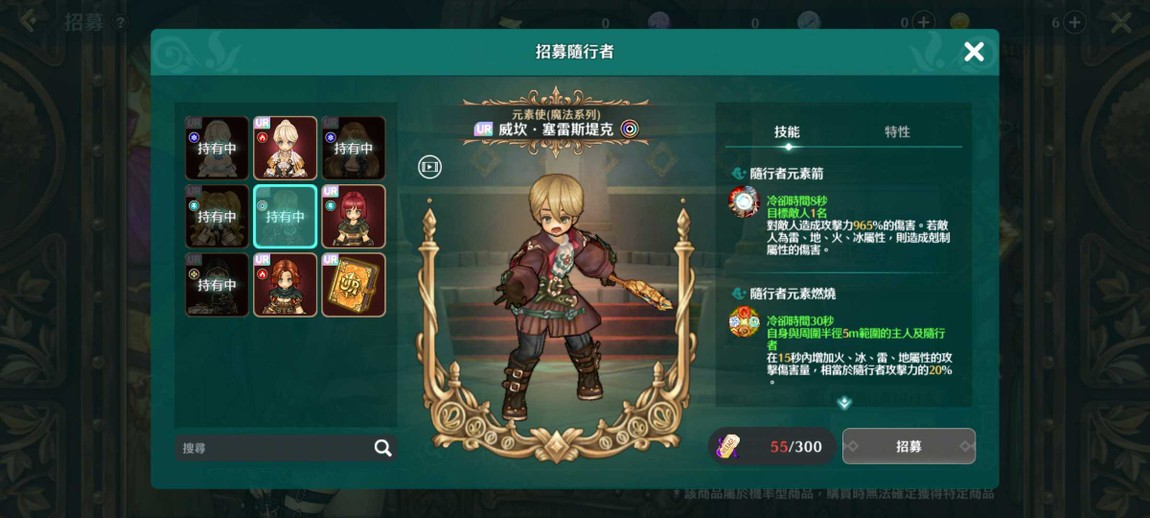This screenshot has width=1150, height=518.
Task: Select the golden UR book thumbnail
Action: [x=354, y=285]
